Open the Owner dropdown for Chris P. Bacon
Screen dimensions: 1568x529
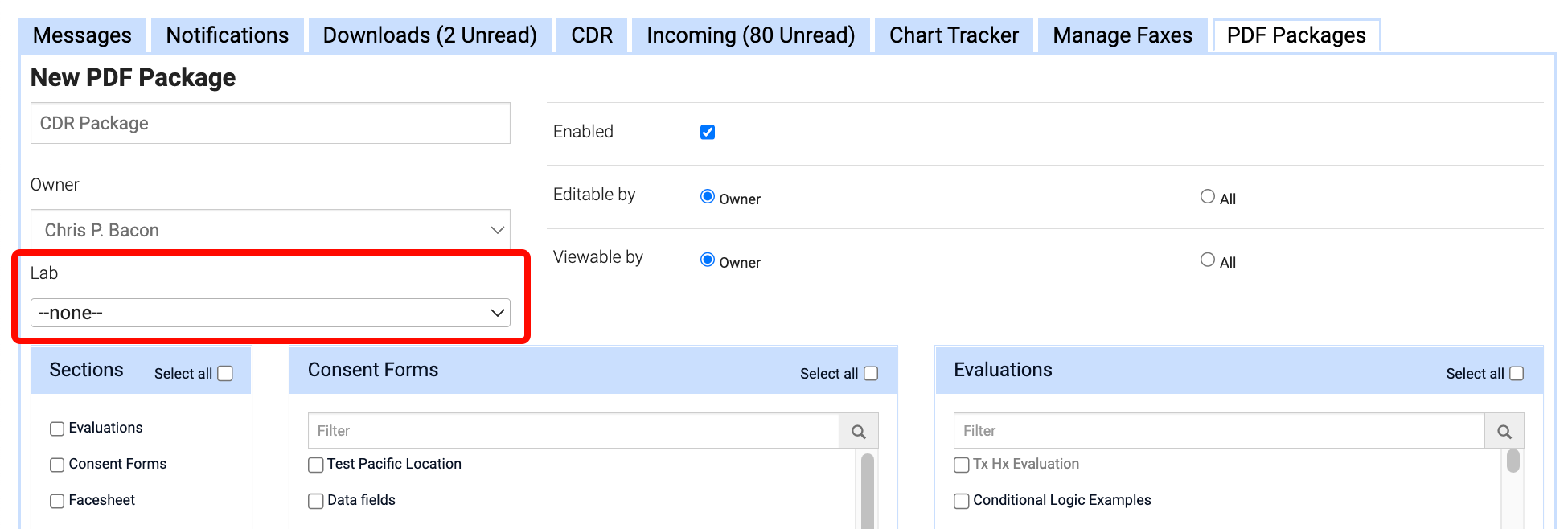[269, 230]
